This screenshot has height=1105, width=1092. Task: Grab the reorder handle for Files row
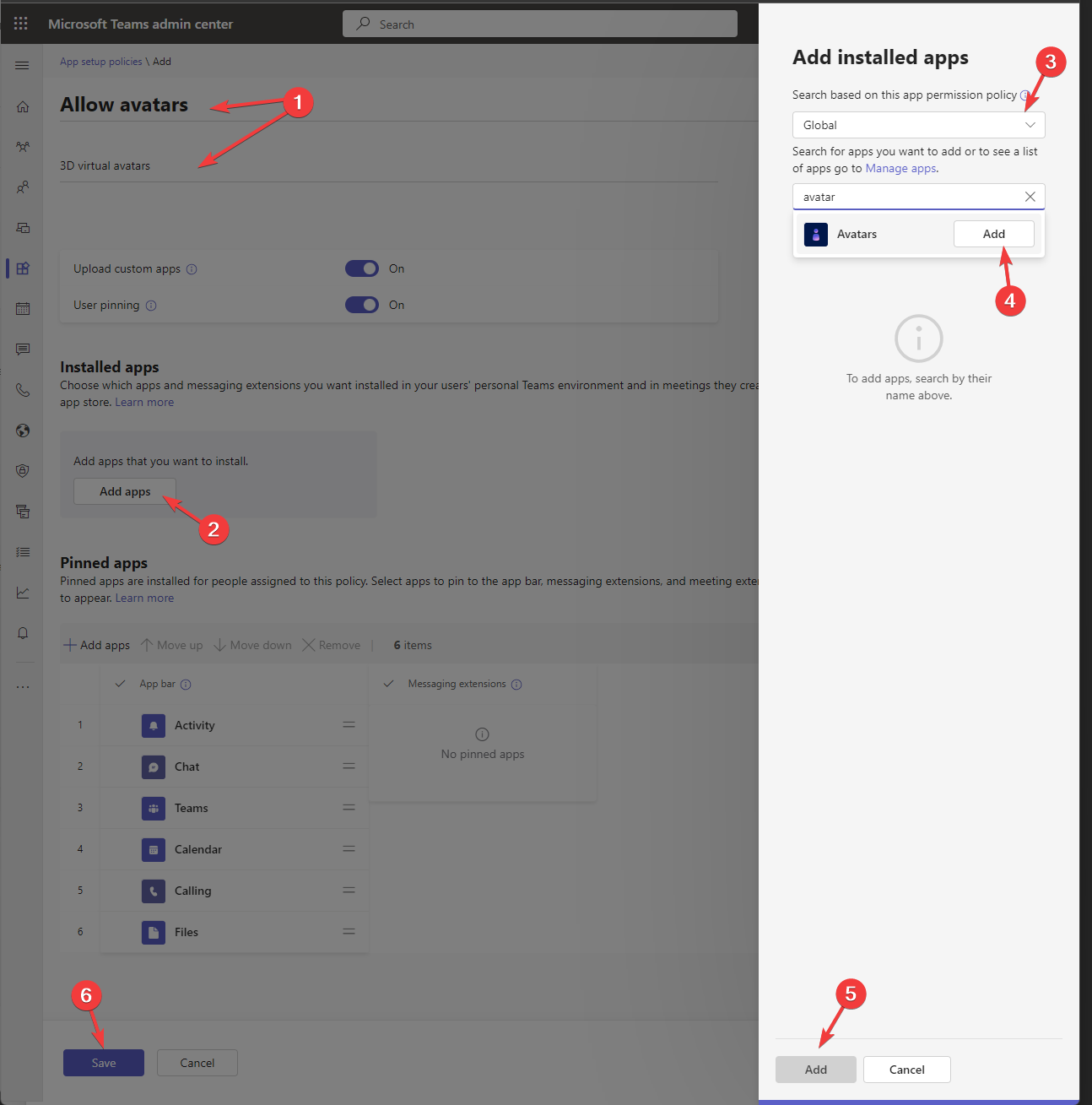point(349,932)
